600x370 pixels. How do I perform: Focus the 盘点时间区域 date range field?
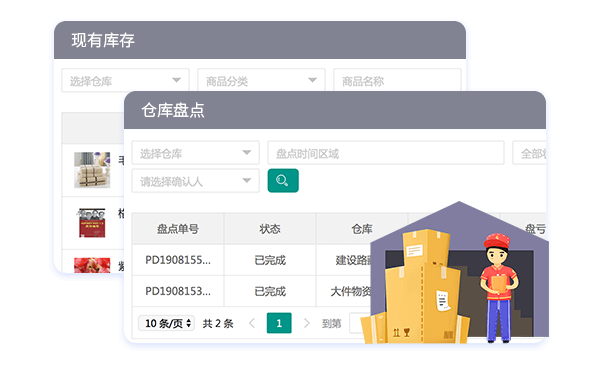click(x=386, y=153)
